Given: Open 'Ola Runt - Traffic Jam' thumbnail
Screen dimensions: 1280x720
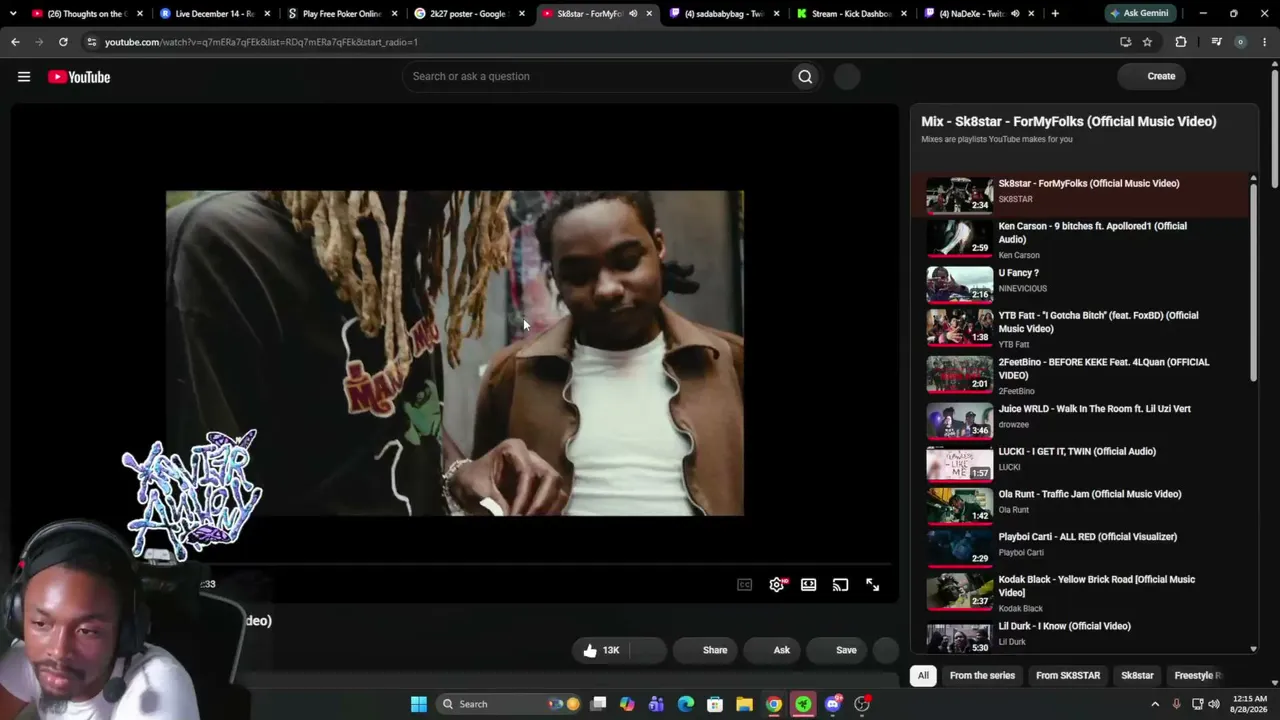Looking at the screenshot, I should tap(959, 506).
